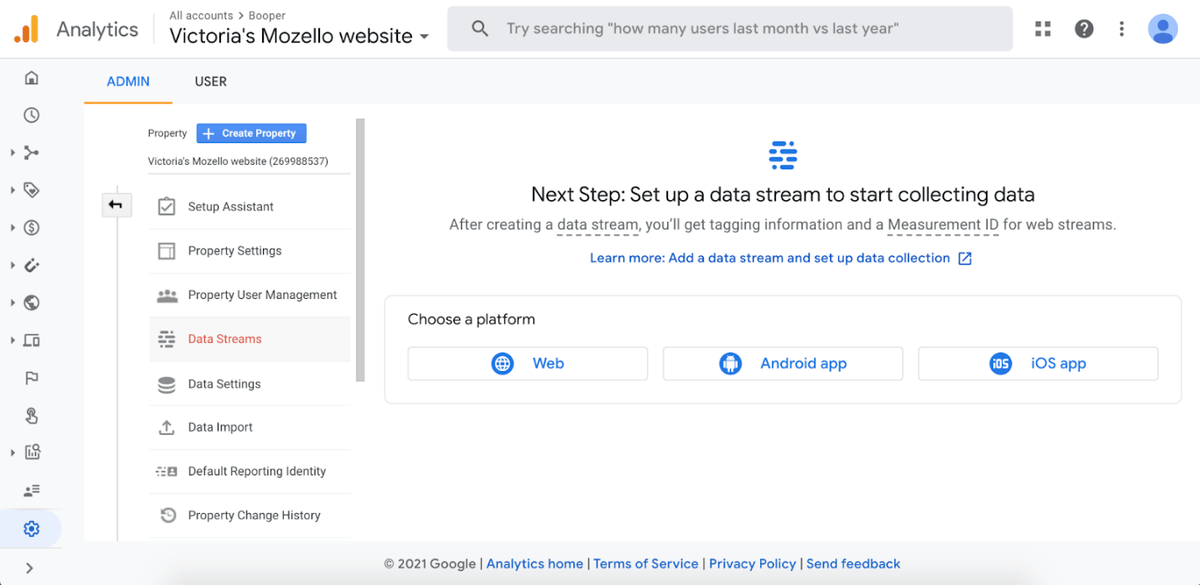Screen dimensions: 1200x585
Task: Open the Learn more data stream link
Action: pos(780,258)
